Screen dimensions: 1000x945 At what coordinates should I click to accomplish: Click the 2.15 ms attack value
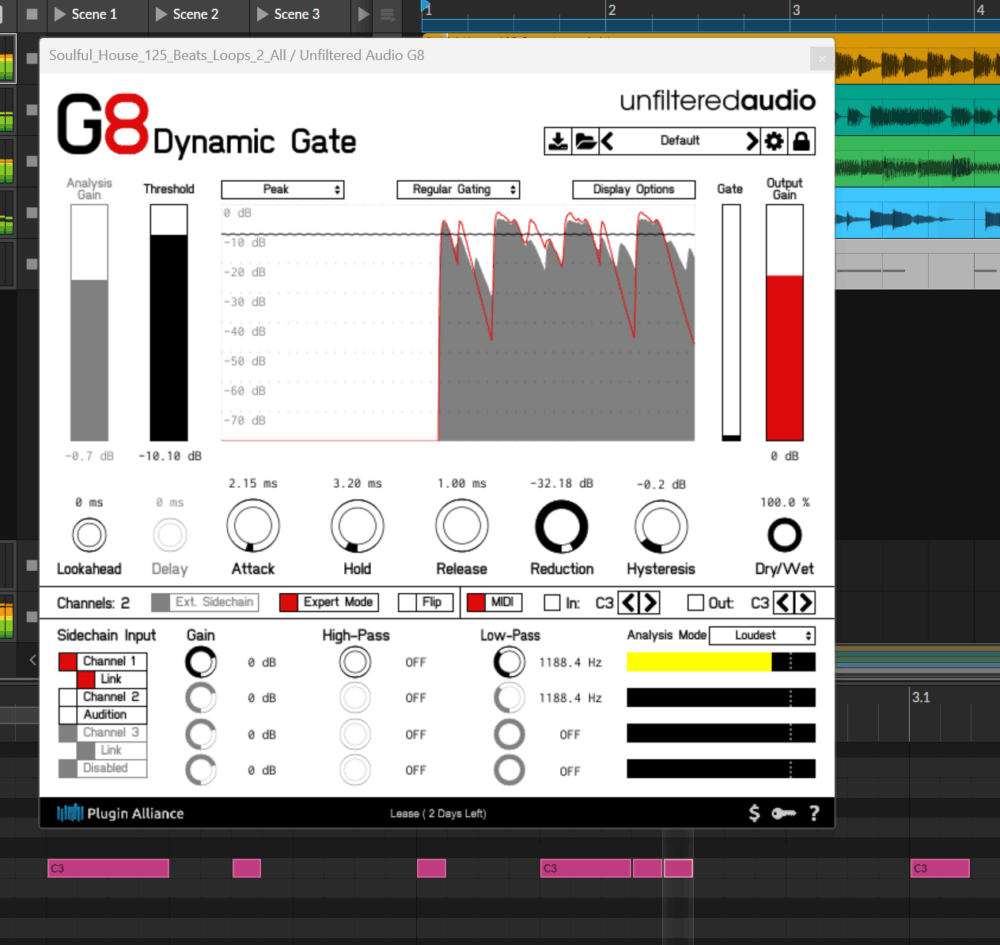click(x=253, y=483)
